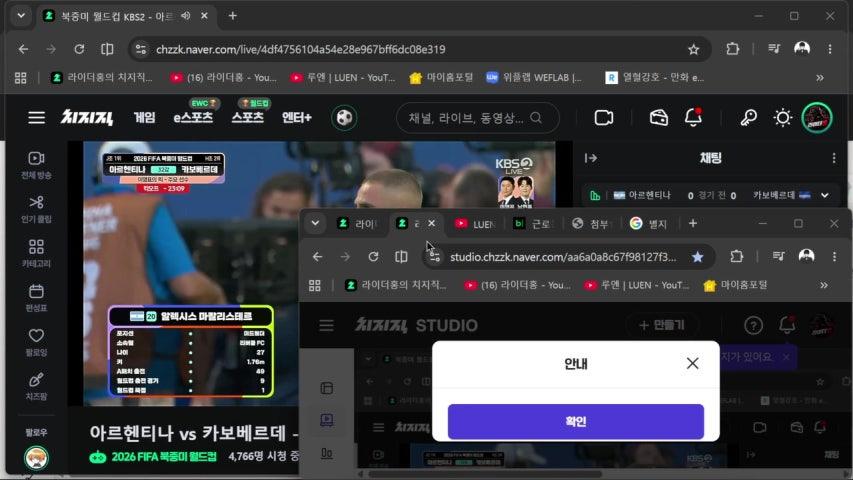Open the Studio hamburger menu
This screenshot has width=853, height=480.
[x=326, y=325]
